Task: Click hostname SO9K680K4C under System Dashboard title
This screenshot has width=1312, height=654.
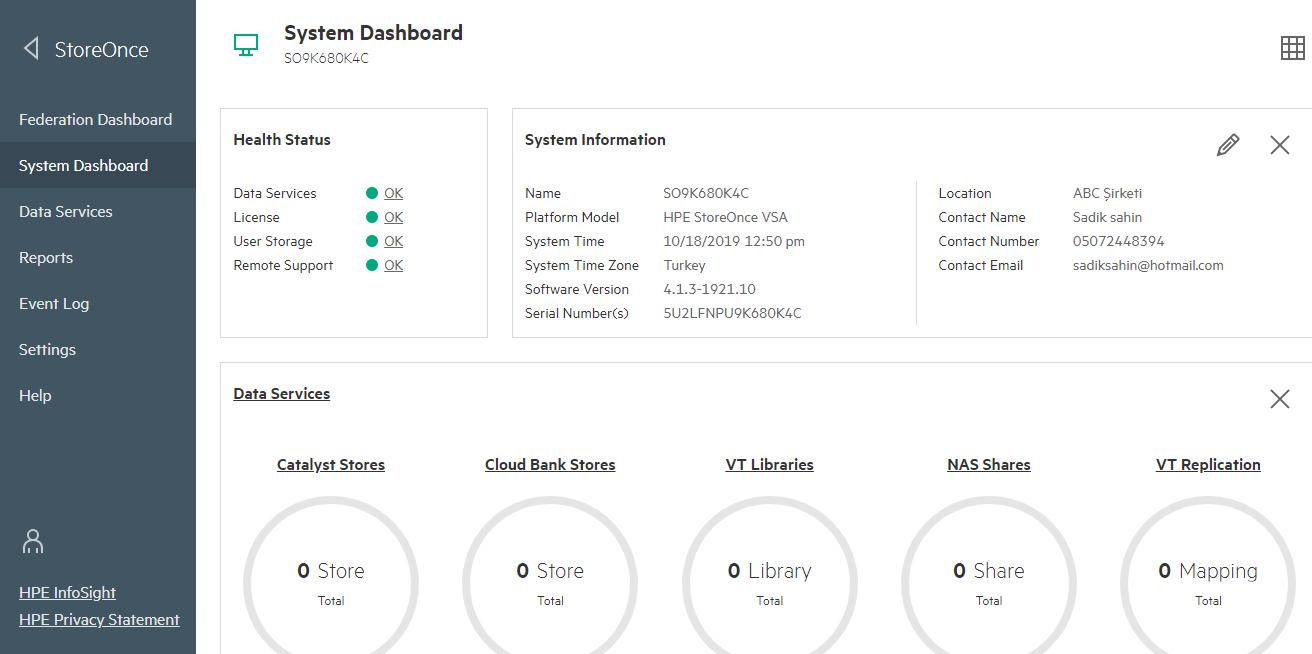Action: [x=326, y=58]
